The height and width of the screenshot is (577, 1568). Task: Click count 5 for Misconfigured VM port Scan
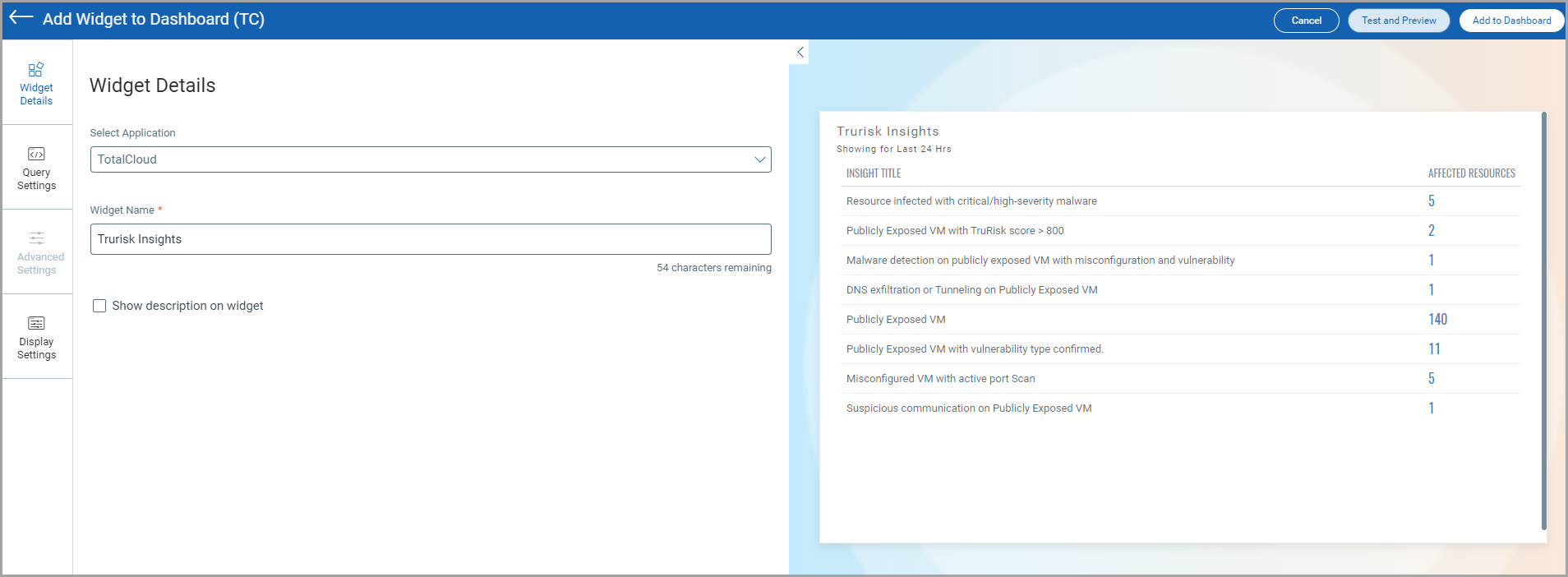point(1431,379)
